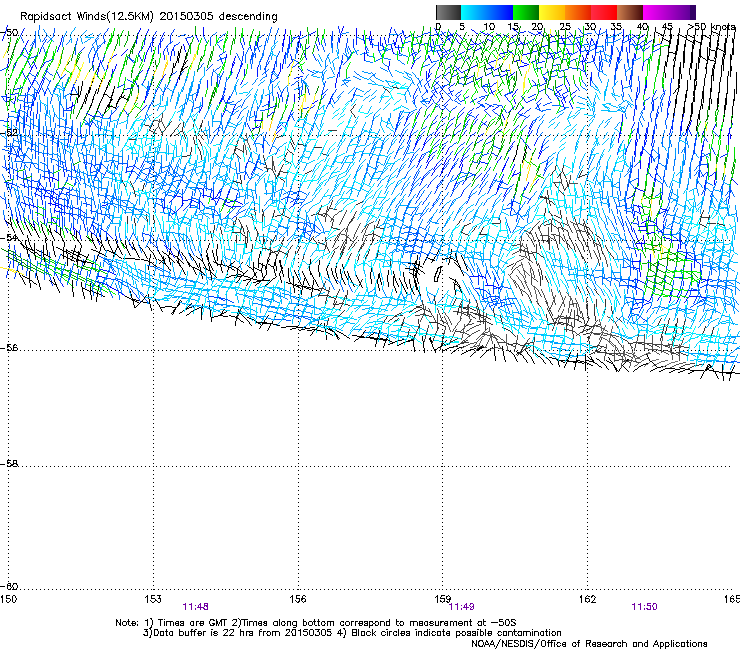The width and height of the screenshot is (740, 650).
Task: Click the brown 35-40 knots legend color
Action: pos(630,12)
